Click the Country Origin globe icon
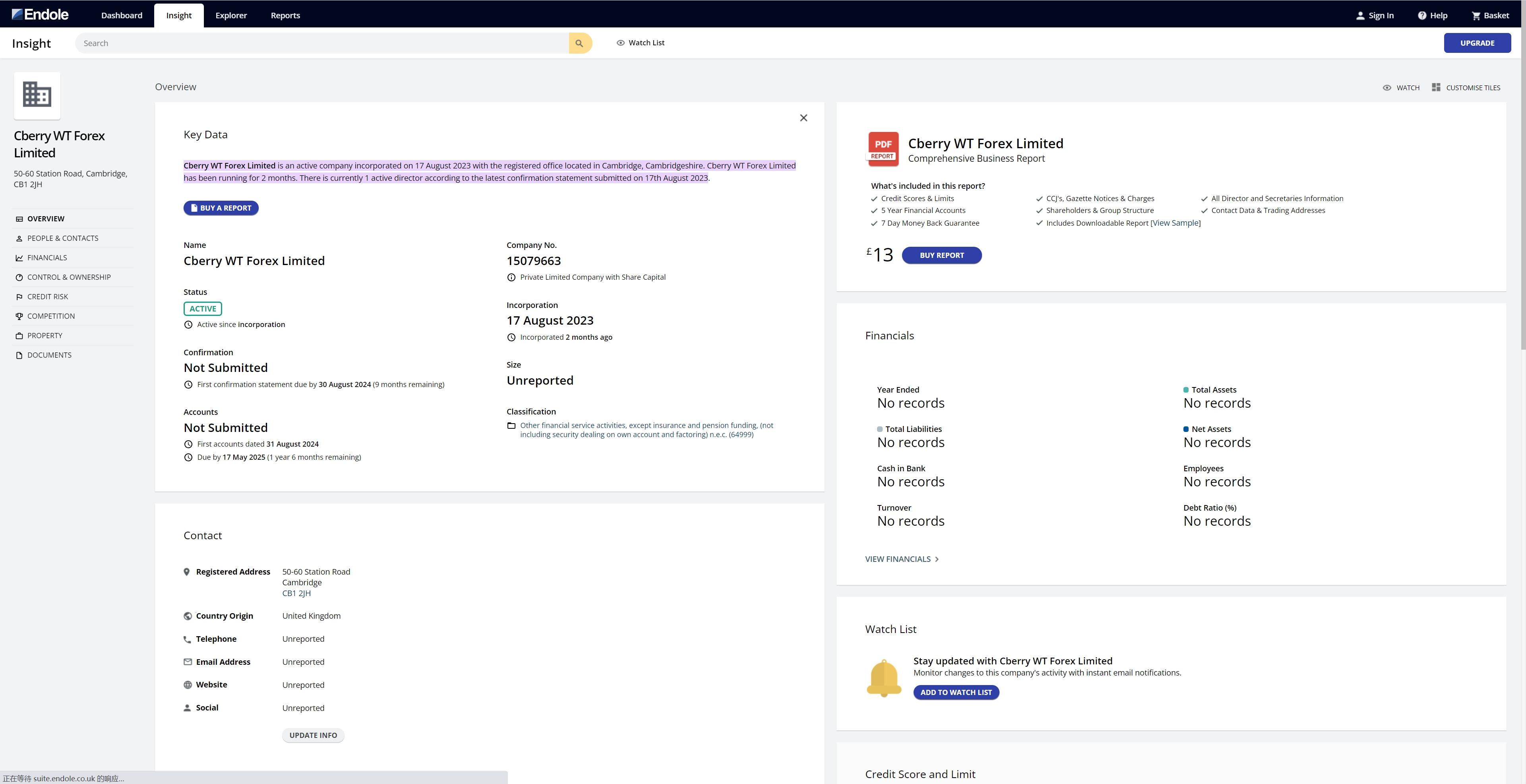Screen dimensions: 1526x784 188,616
